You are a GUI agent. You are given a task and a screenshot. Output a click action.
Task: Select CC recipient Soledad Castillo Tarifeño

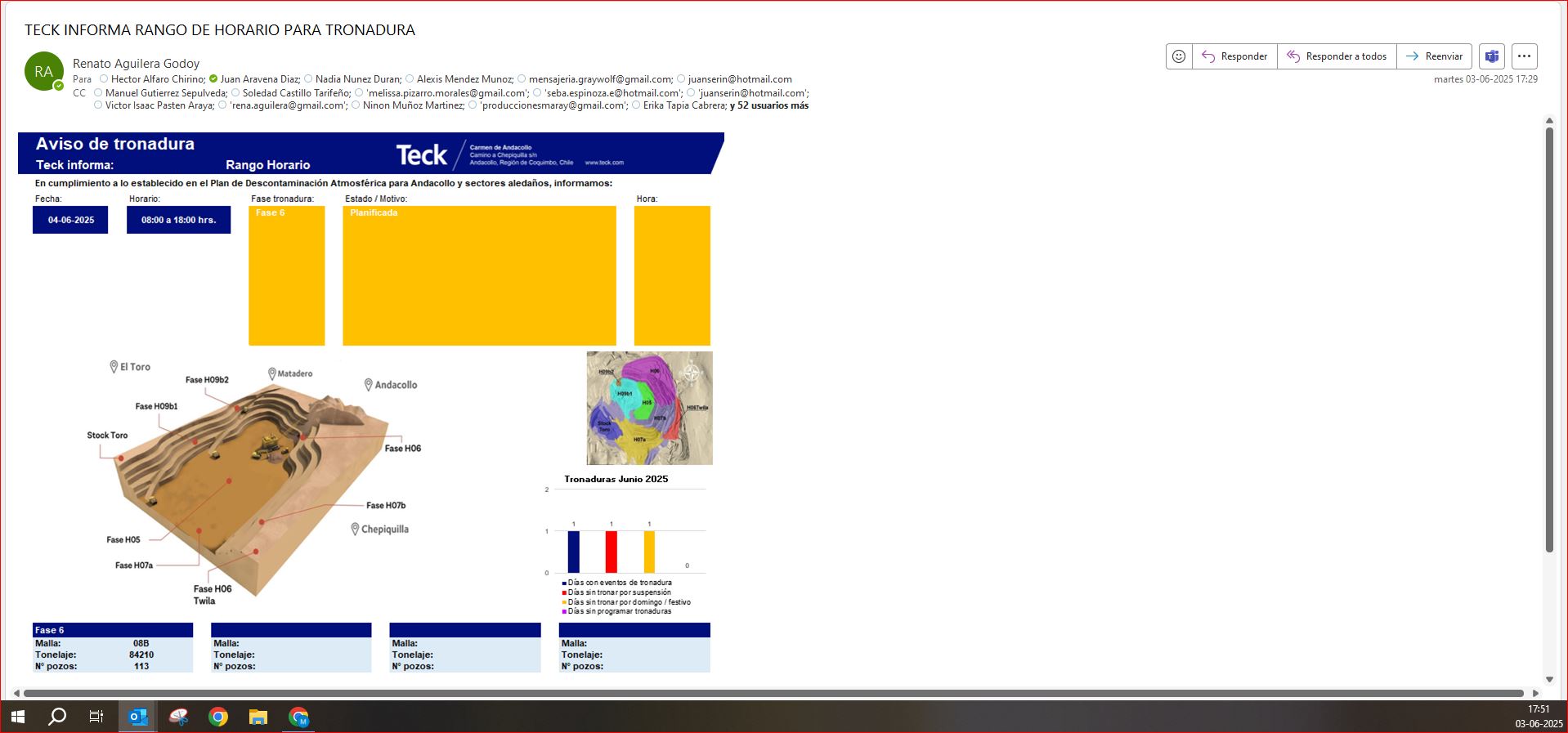coord(296,93)
